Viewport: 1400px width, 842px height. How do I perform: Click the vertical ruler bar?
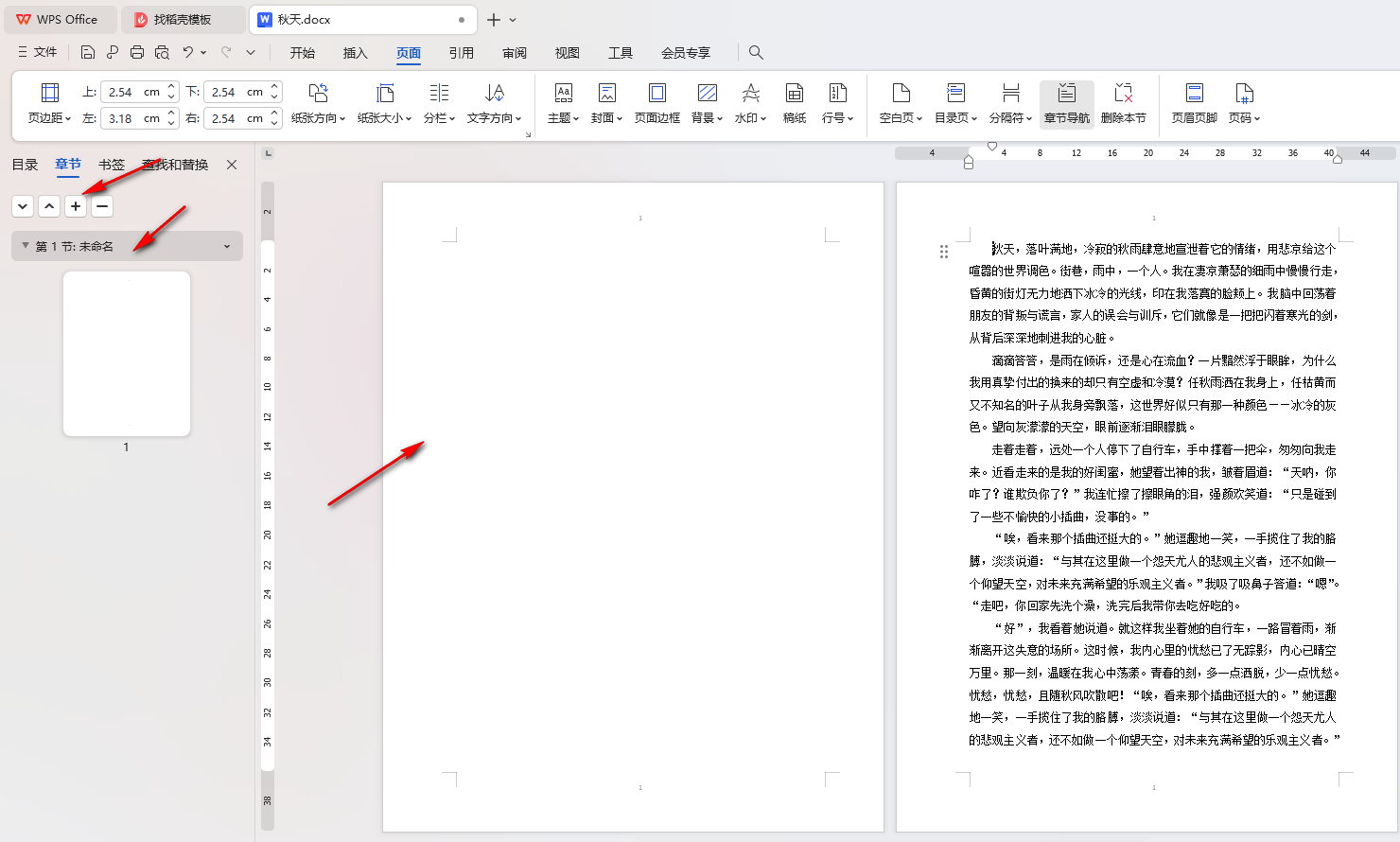268,506
